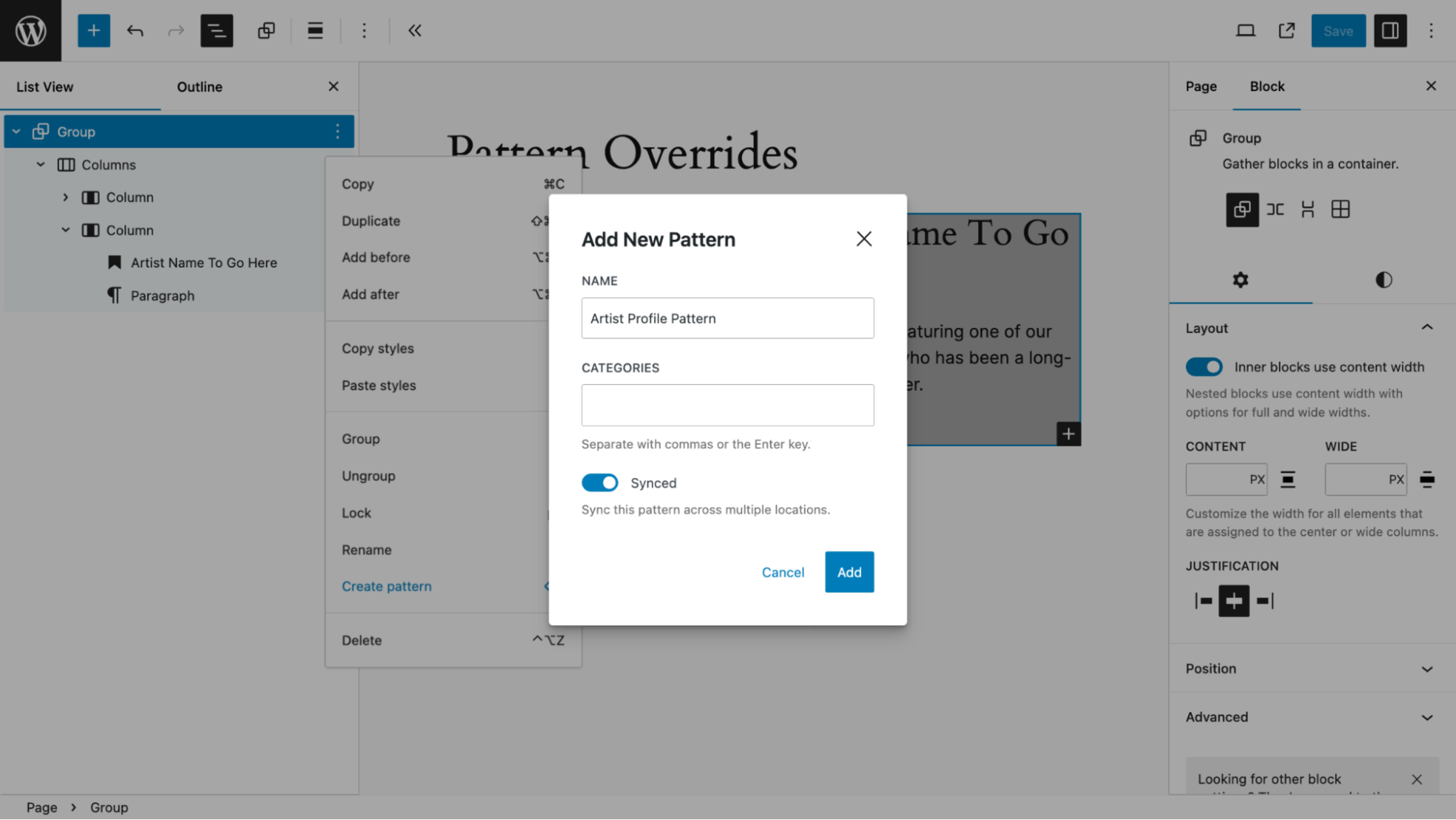Viewport: 1456px width, 820px height.
Task: Cancel the Add New Pattern dialog
Action: pos(783,573)
